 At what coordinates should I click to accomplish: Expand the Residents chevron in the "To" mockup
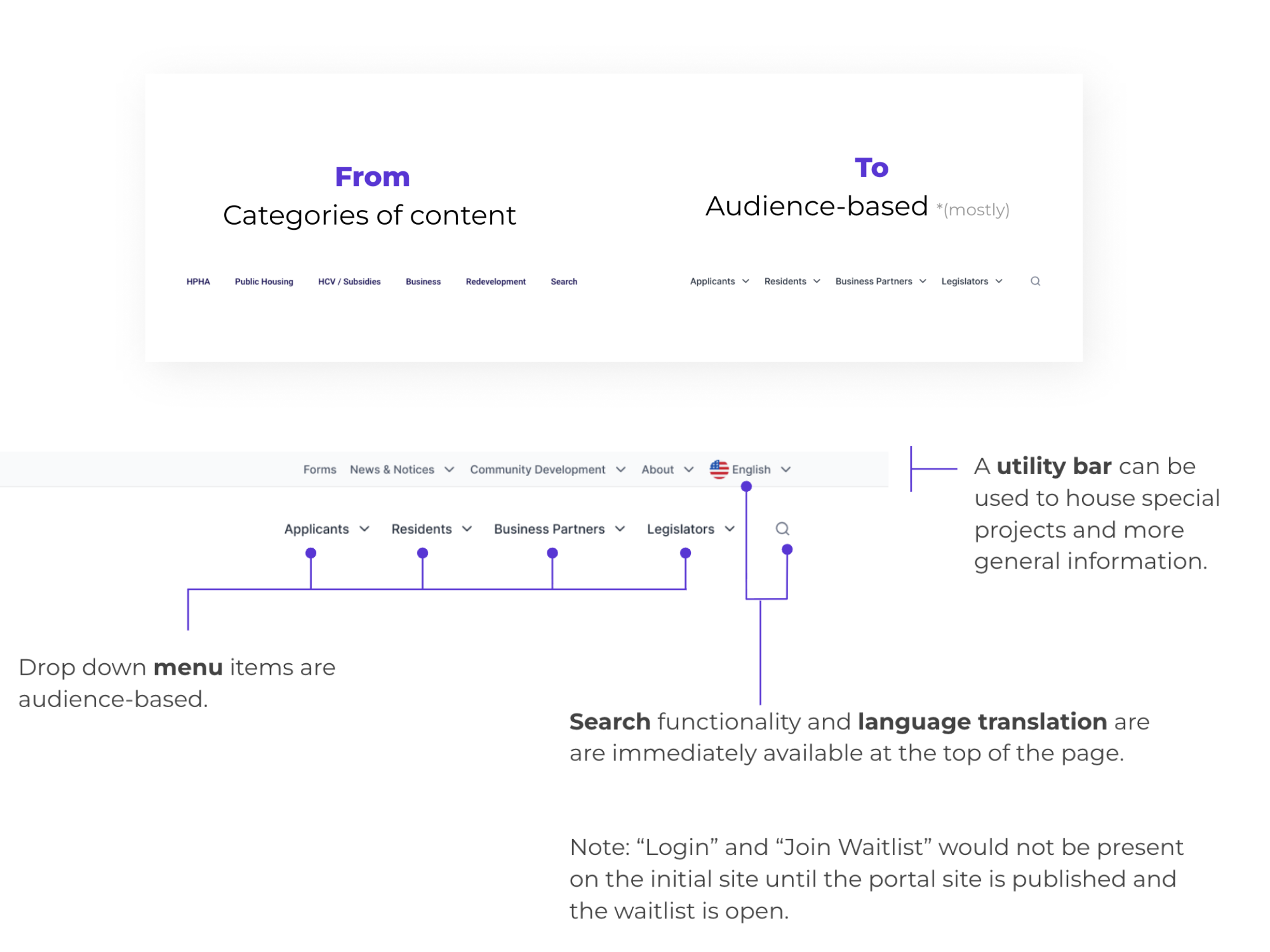click(x=817, y=281)
